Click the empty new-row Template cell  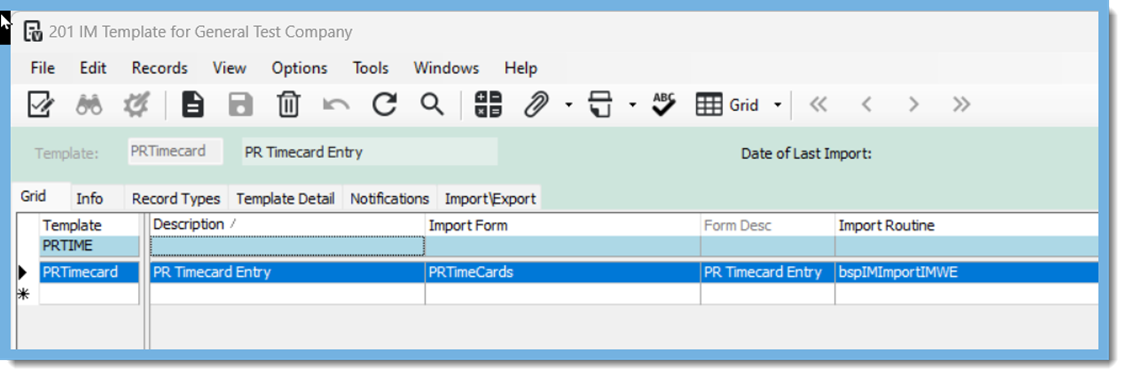(x=89, y=293)
